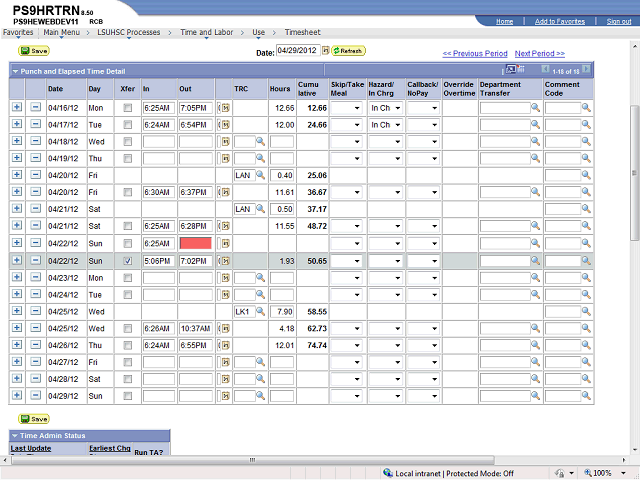
Task: Click the horizontal scrollbar thumb
Action: 253,460
